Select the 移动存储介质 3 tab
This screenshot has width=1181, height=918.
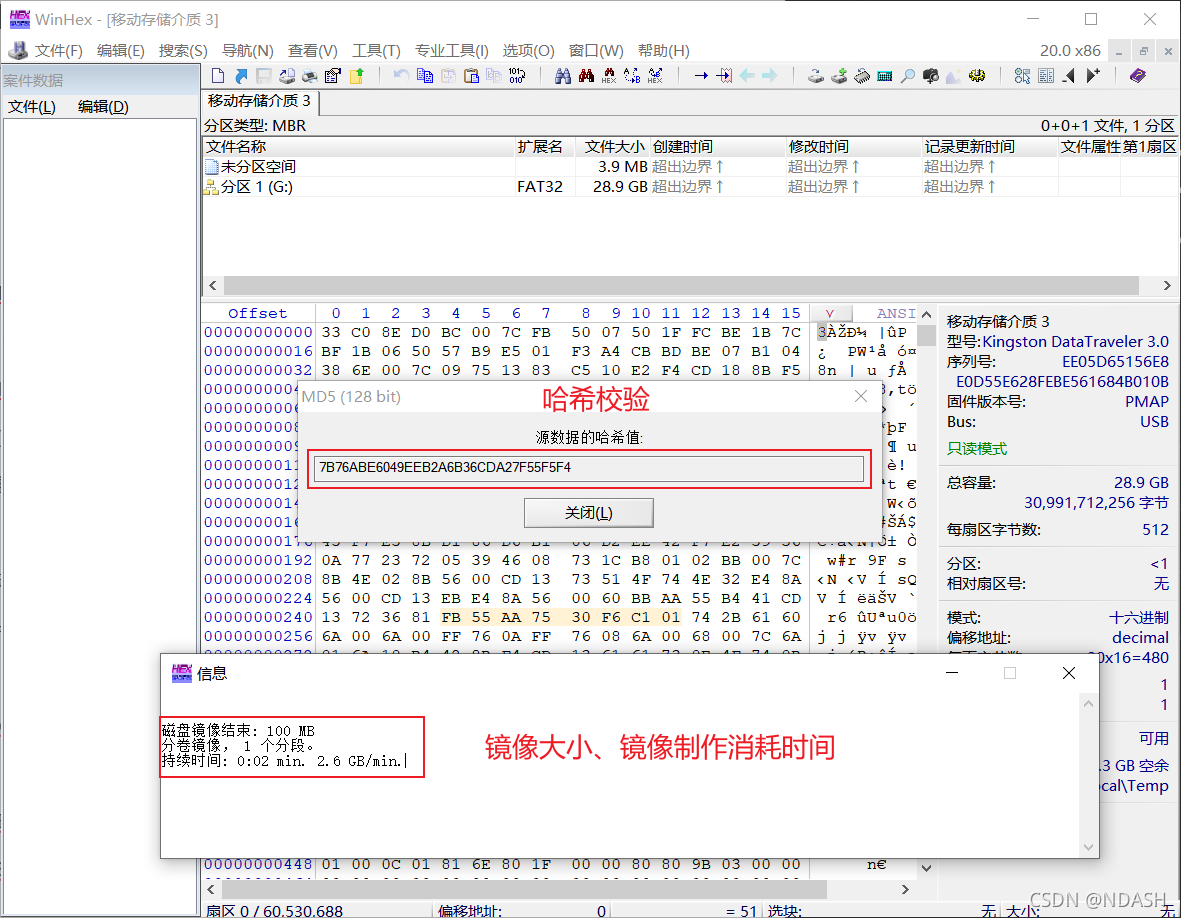coord(260,101)
